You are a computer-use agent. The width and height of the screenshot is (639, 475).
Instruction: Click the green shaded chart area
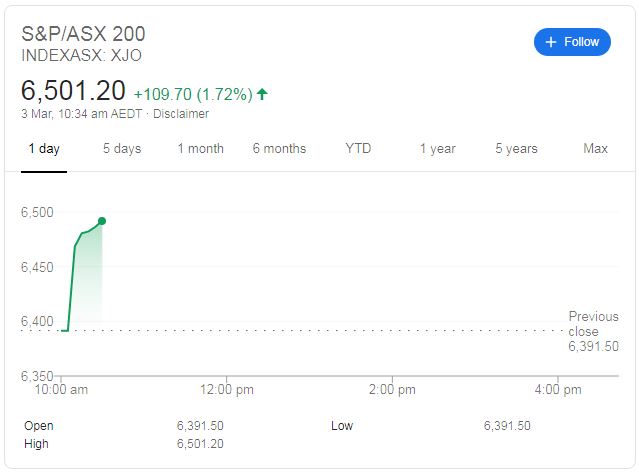pos(88,277)
